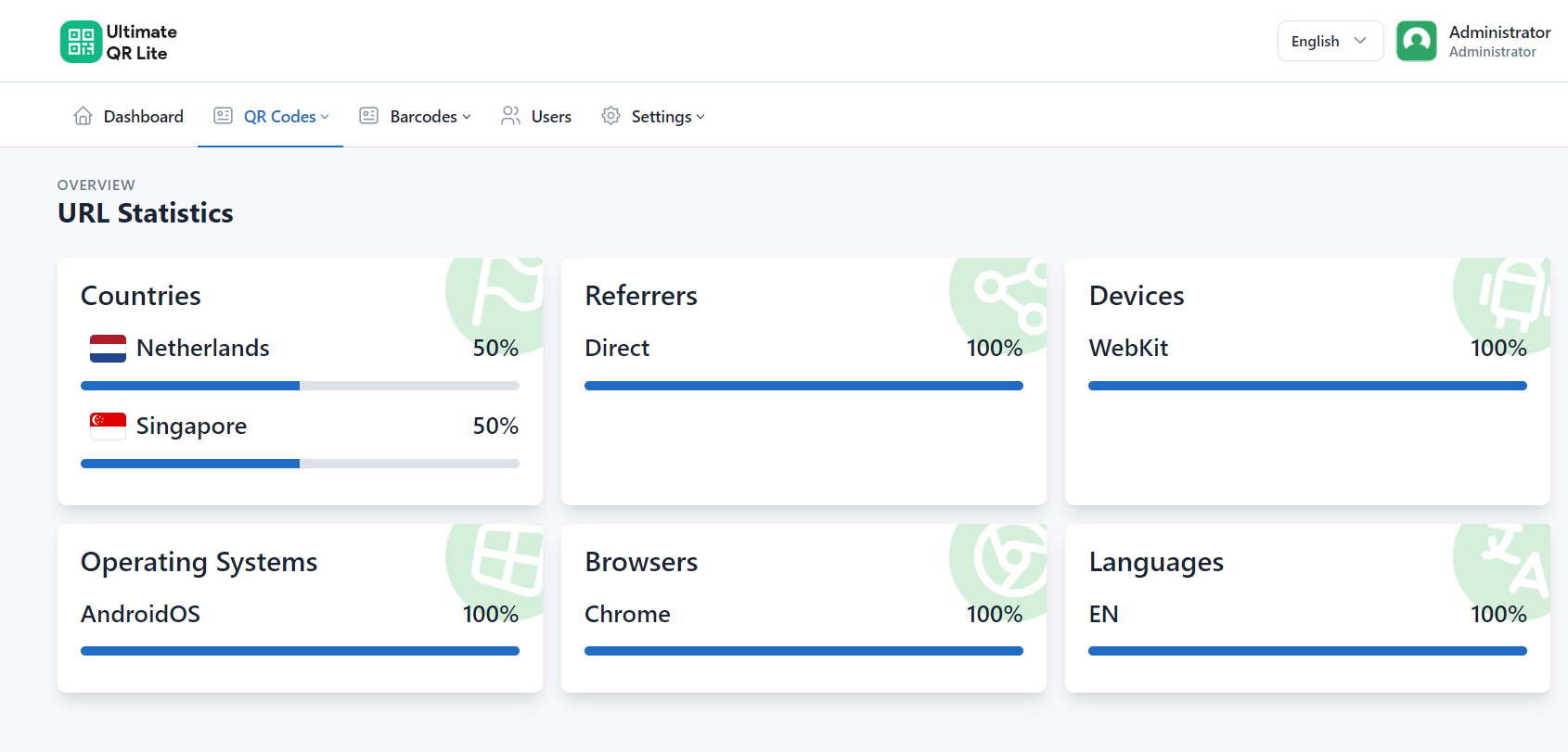Click the WebKit device label
The height and width of the screenshot is (752, 1568).
click(1128, 348)
